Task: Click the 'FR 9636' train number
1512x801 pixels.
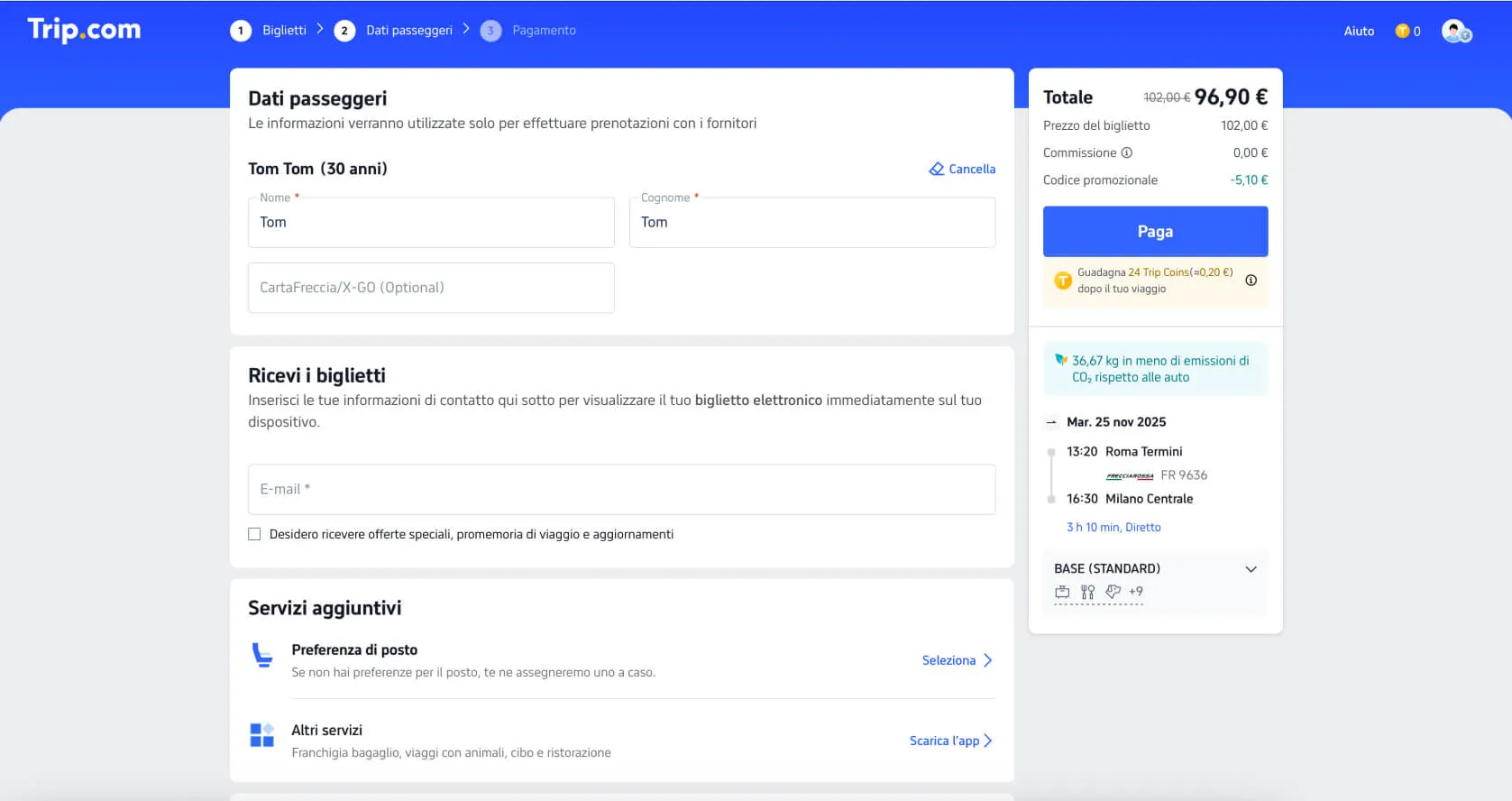Action: coord(1184,475)
